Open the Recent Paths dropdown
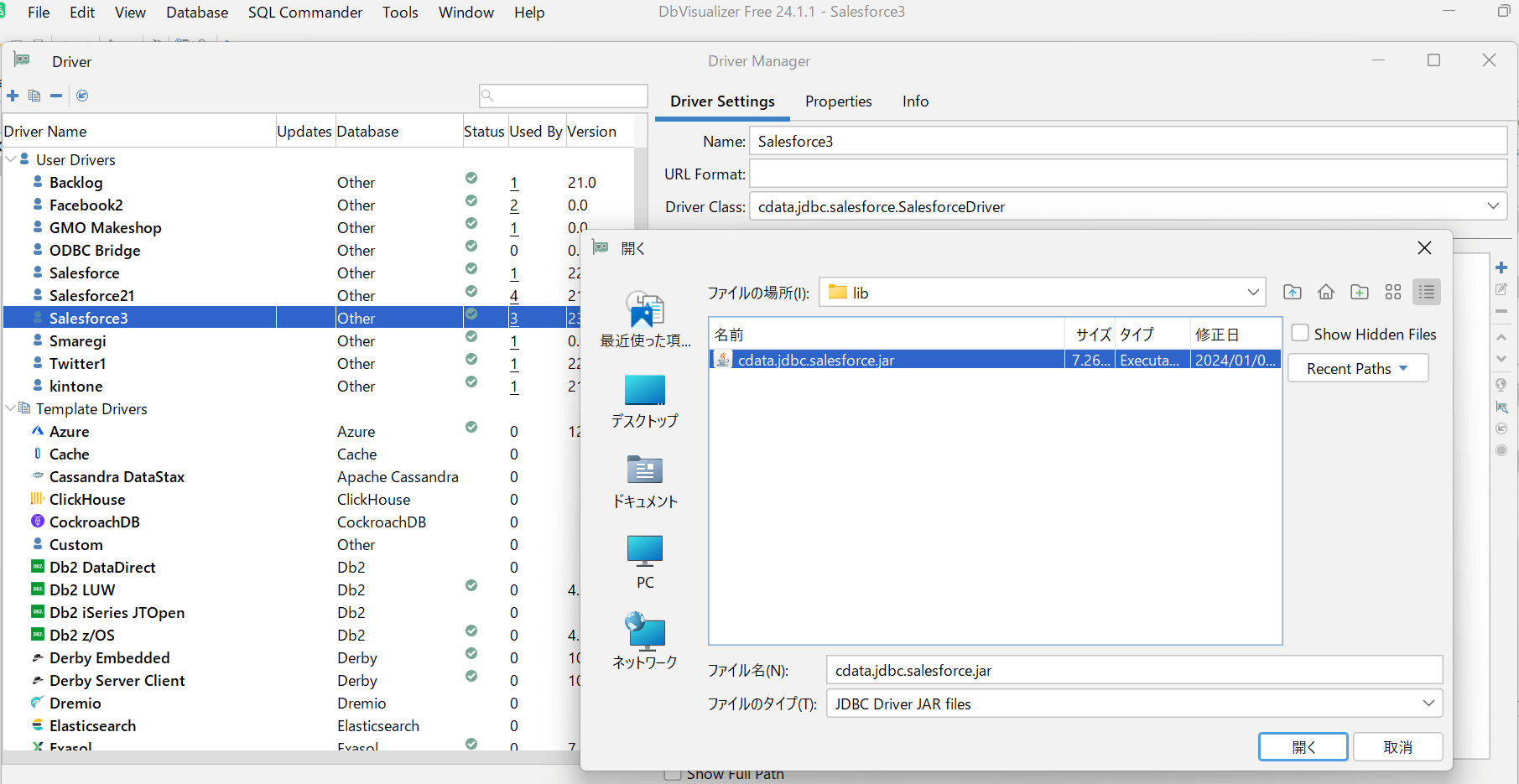Image resolution: width=1519 pixels, height=784 pixels. (x=1357, y=369)
